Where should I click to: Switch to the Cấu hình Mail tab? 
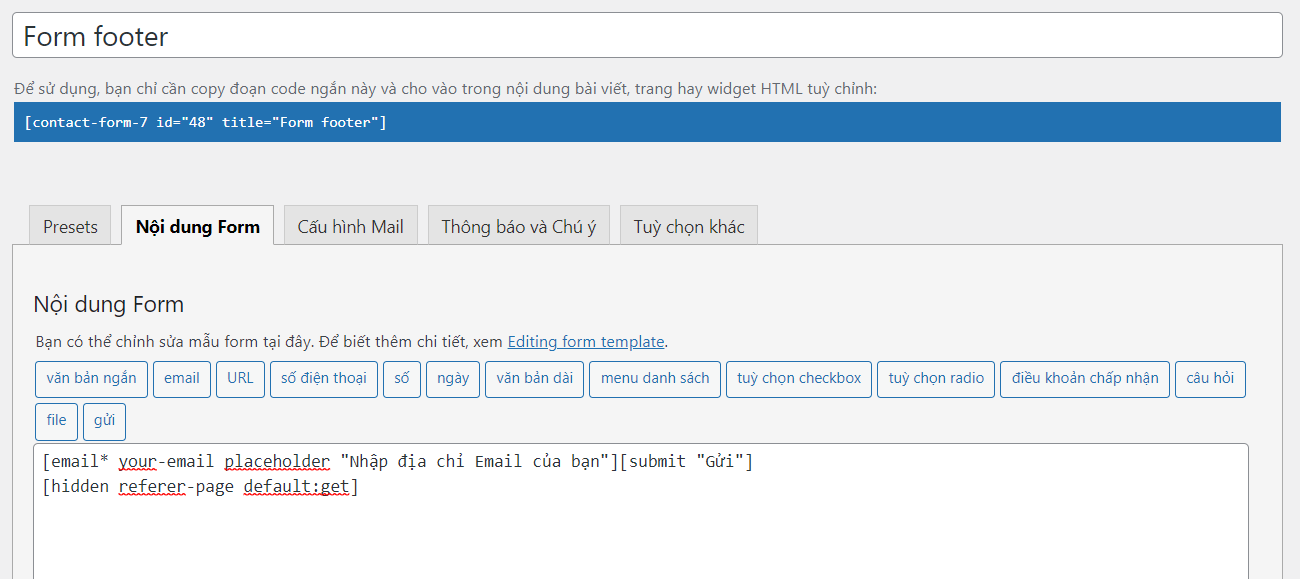(x=351, y=226)
